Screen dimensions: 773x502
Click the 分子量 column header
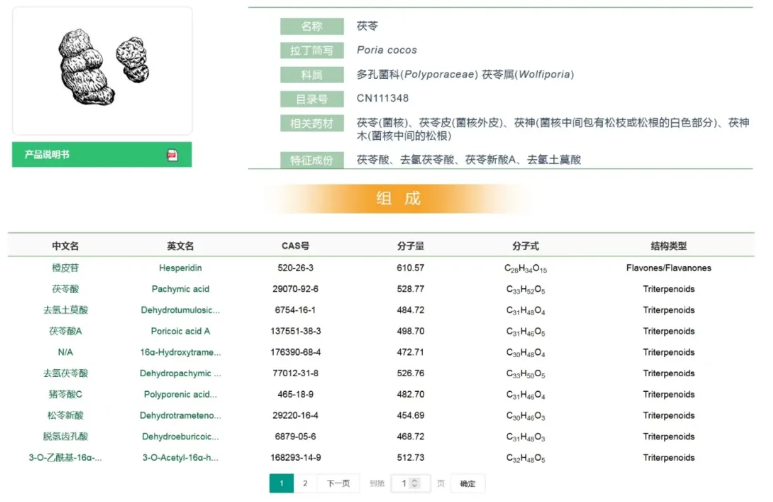[x=410, y=246]
